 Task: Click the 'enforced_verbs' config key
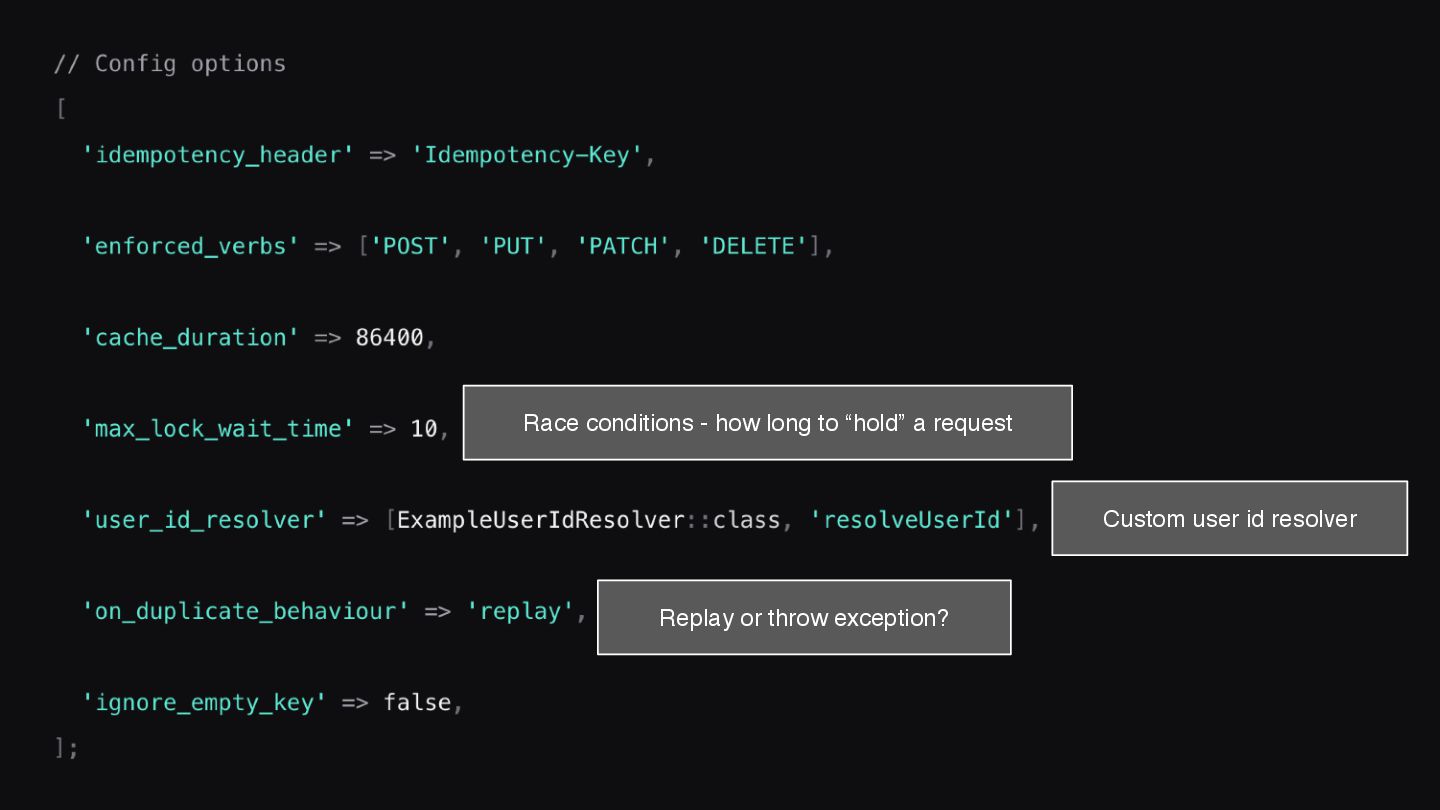coord(191,247)
